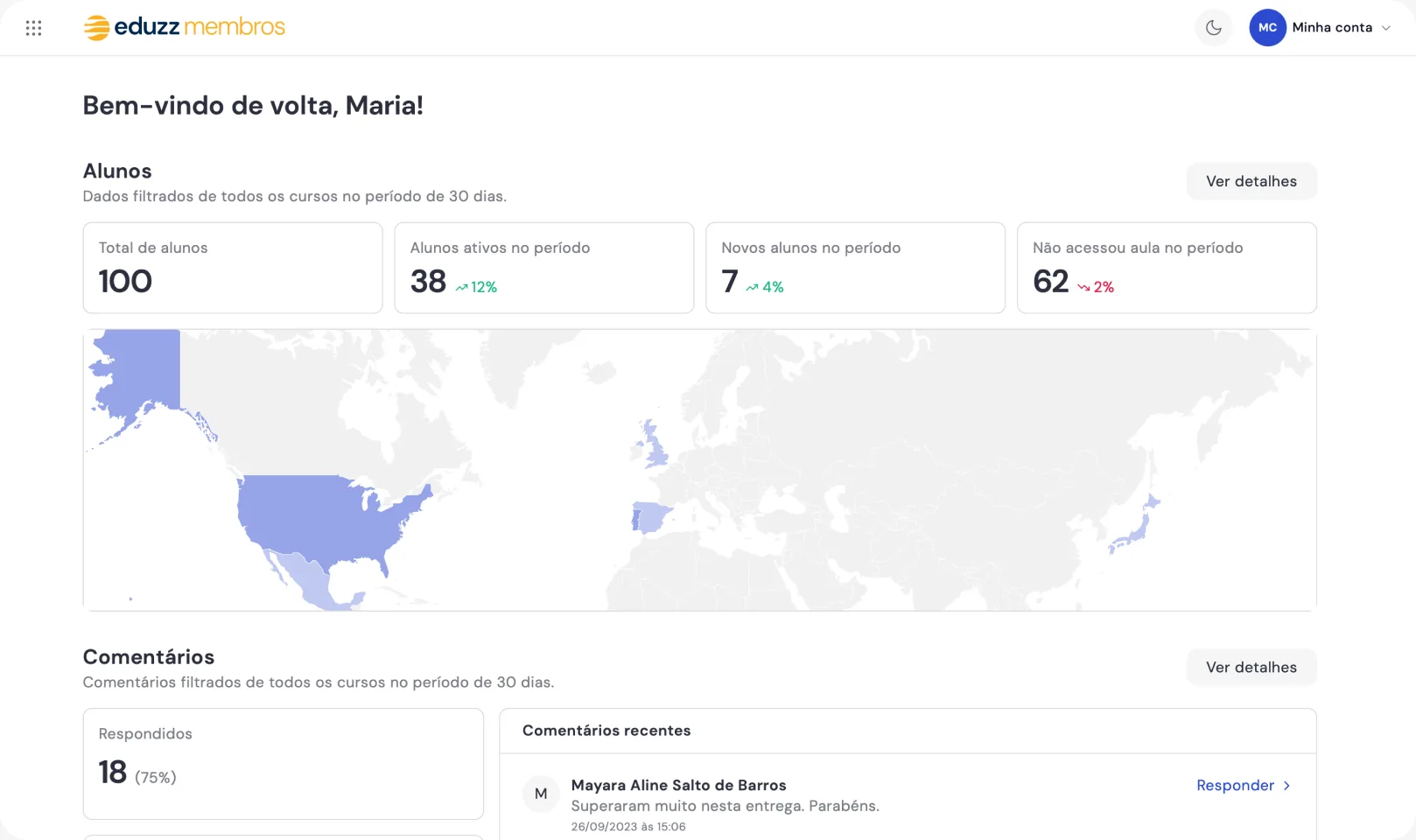
Task: Toggle dark mode with the moon icon
Action: click(x=1213, y=28)
